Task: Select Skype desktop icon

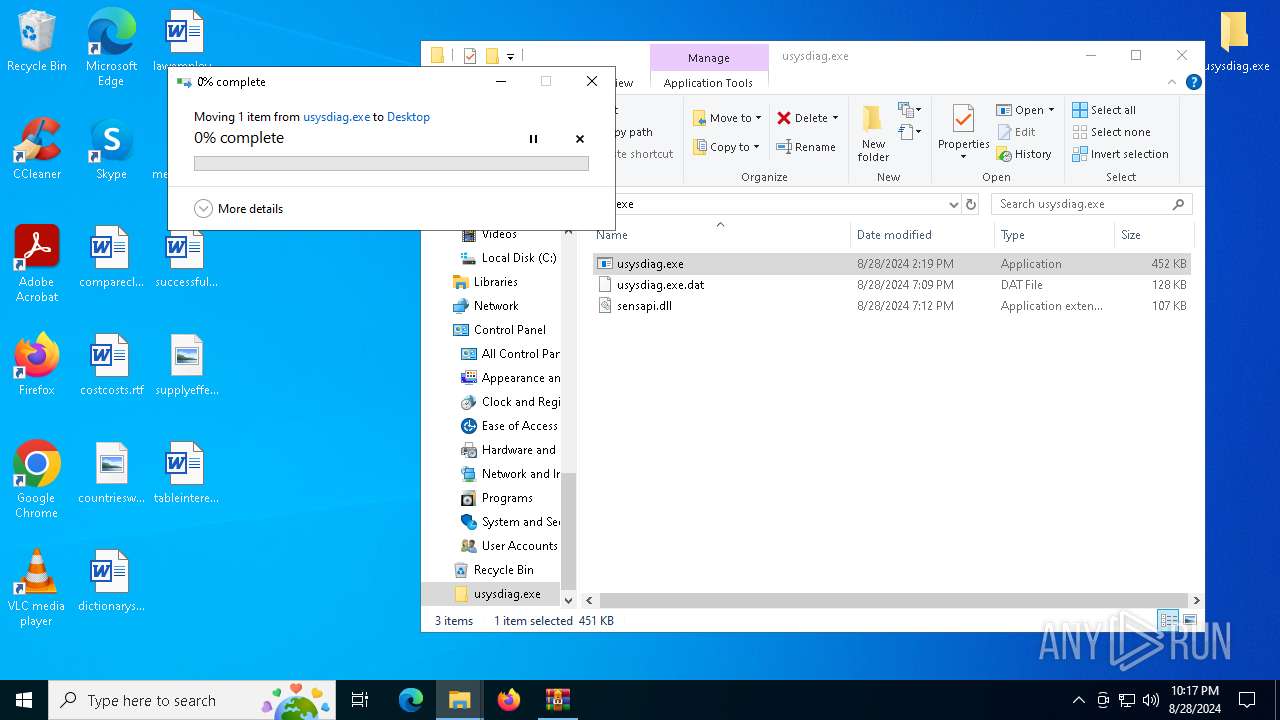Action: click(x=111, y=150)
